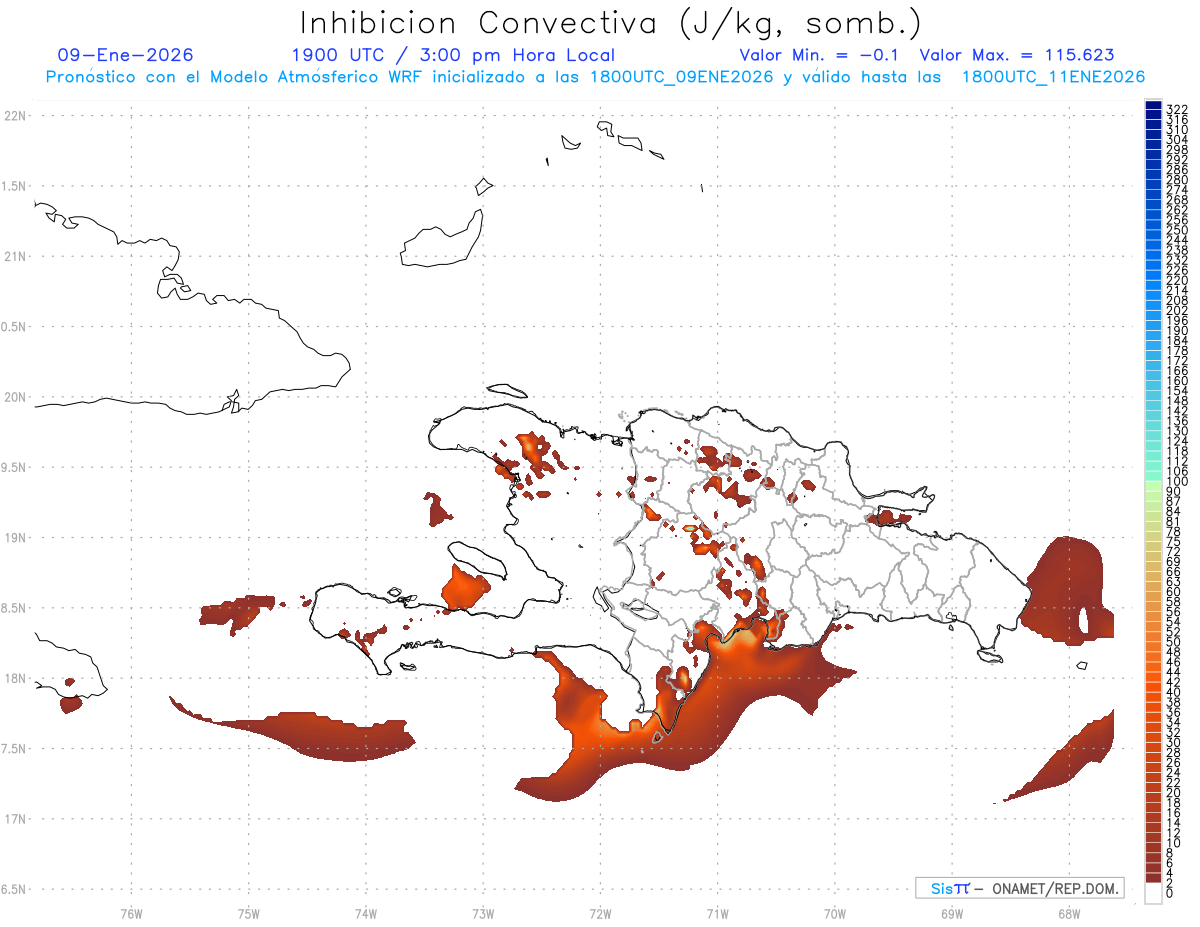Click the '71W' longitude label
Viewport: 1200px width, 927px height.
click(717, 913)
